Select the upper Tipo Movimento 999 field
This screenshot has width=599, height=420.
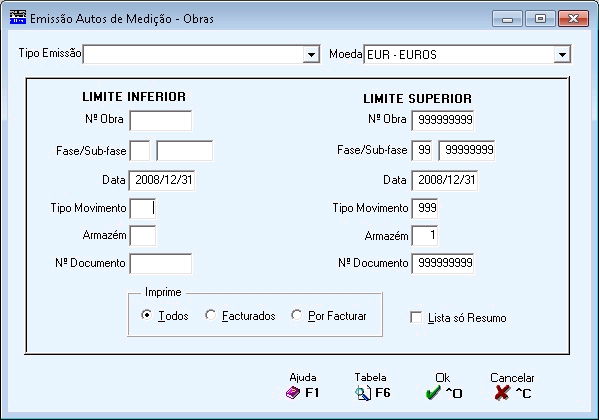(425, 208)
